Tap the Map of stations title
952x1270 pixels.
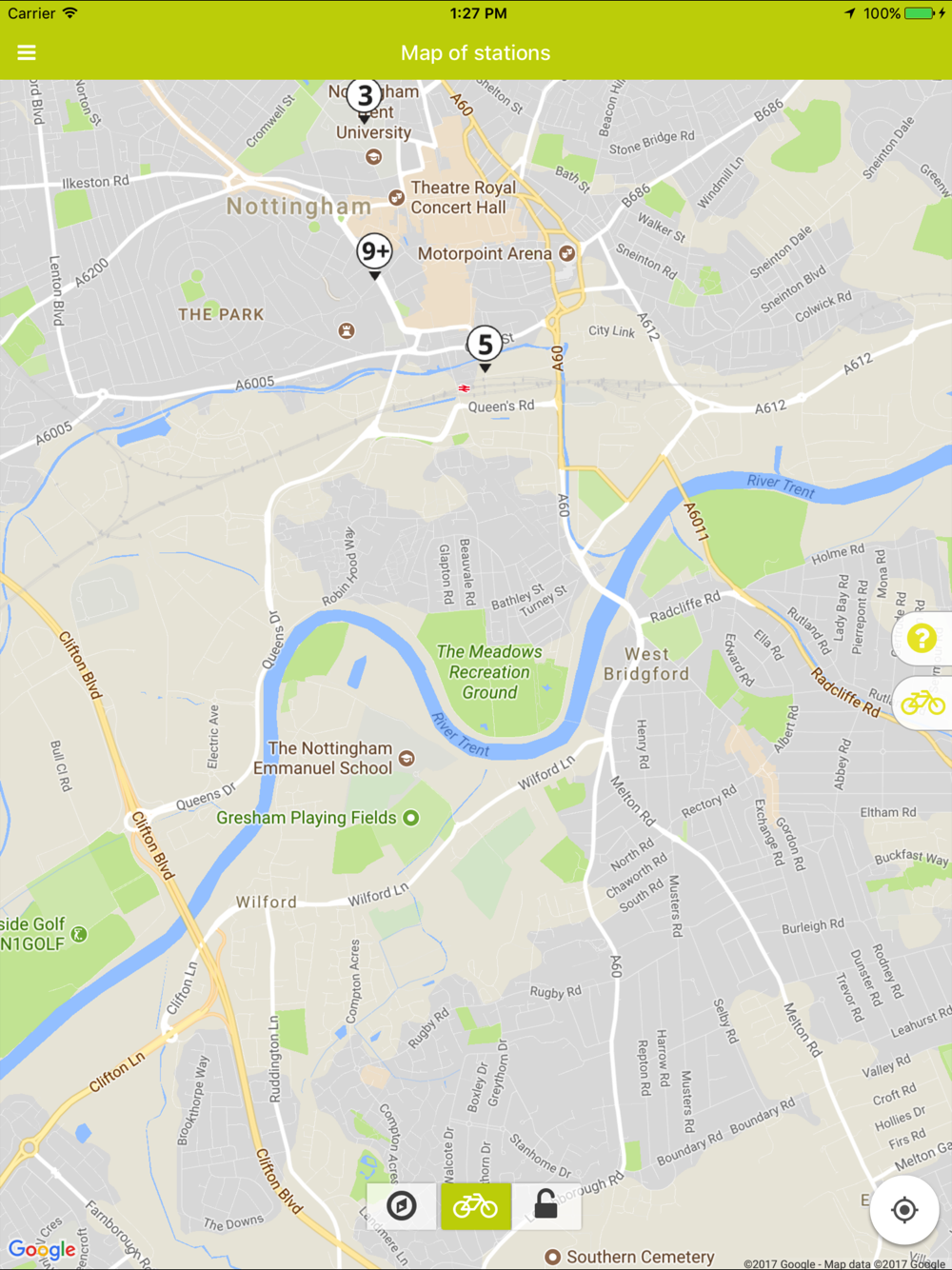[x=475, y=53]
